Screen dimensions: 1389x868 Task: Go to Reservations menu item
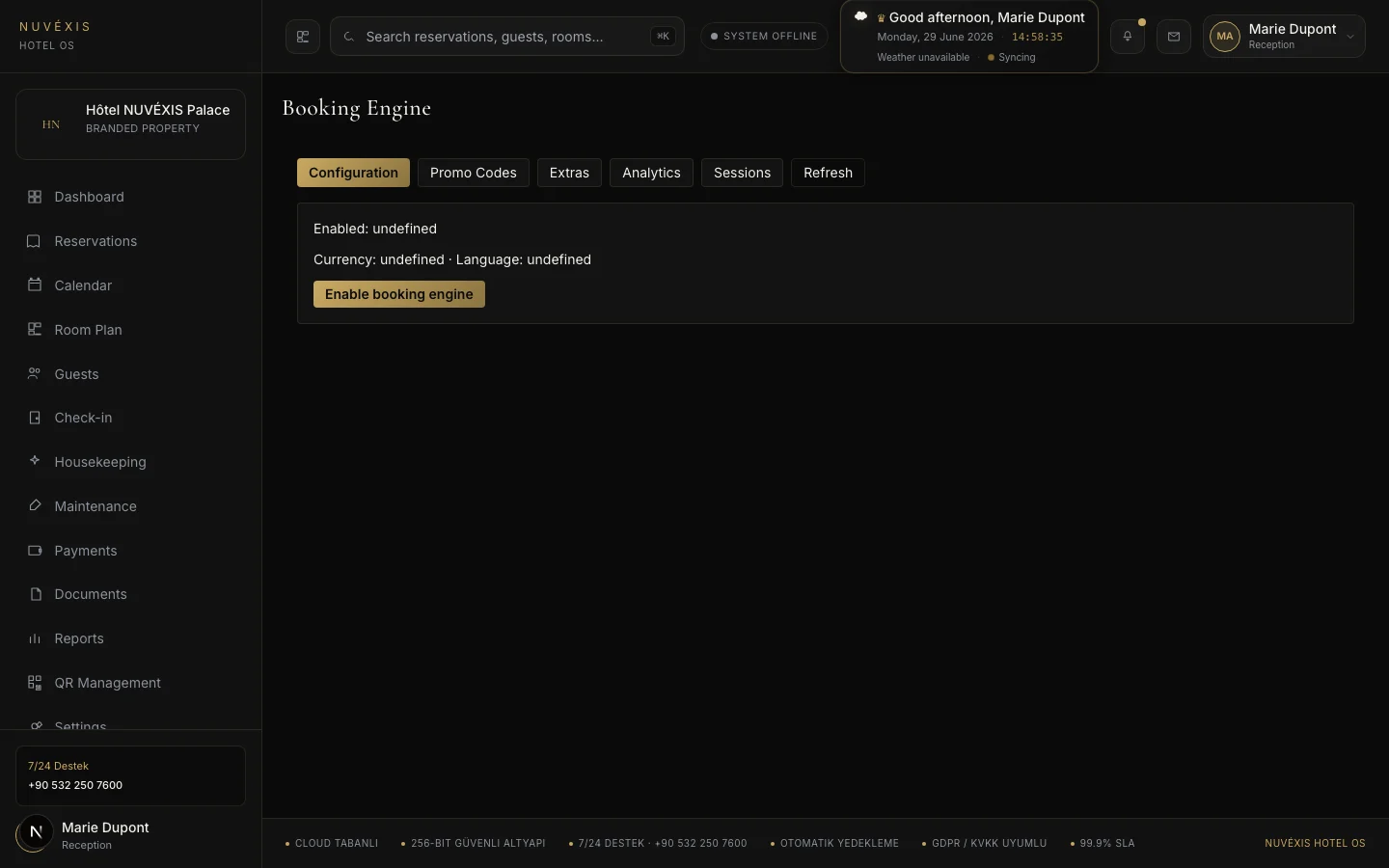coord(130,241)
